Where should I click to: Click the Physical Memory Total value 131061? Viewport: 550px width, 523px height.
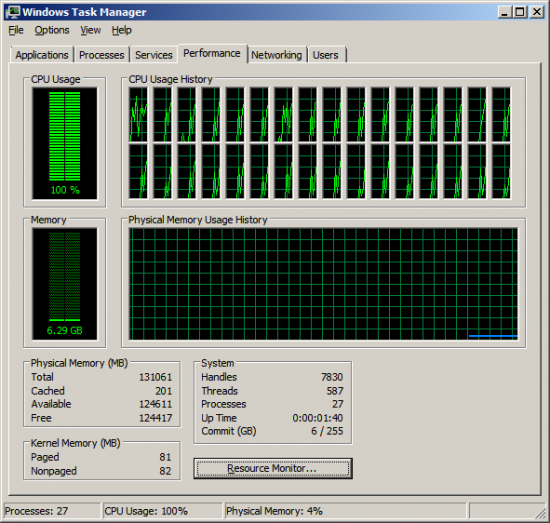click(155, 377)
